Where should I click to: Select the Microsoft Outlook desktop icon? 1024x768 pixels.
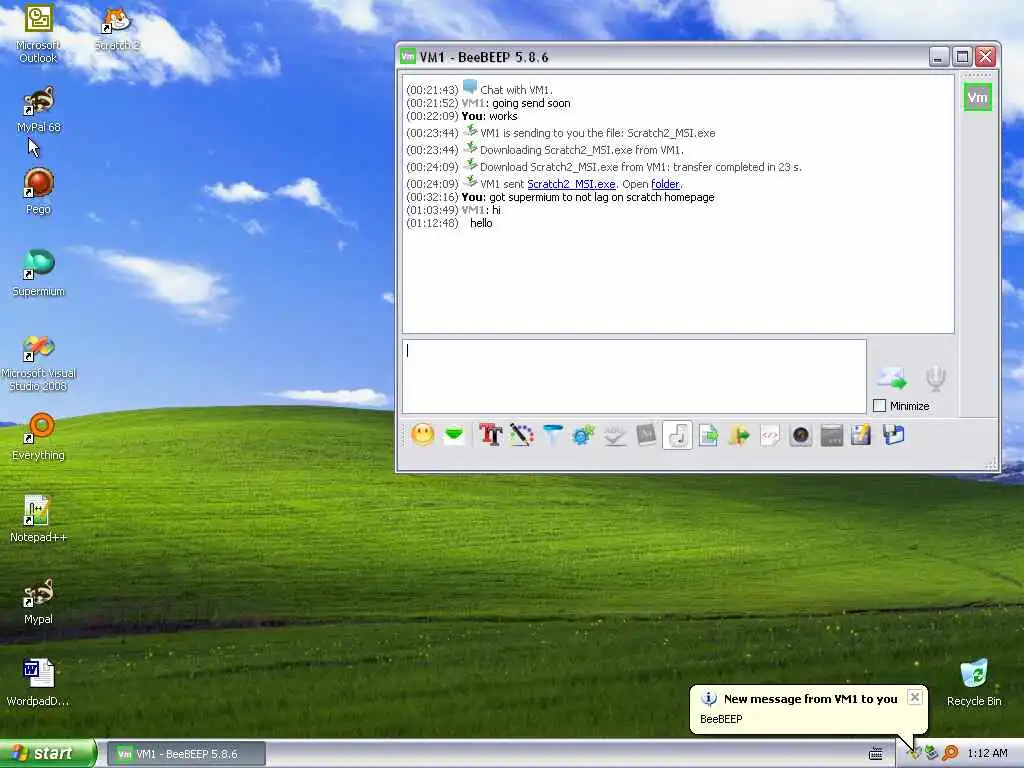(38, 33)
